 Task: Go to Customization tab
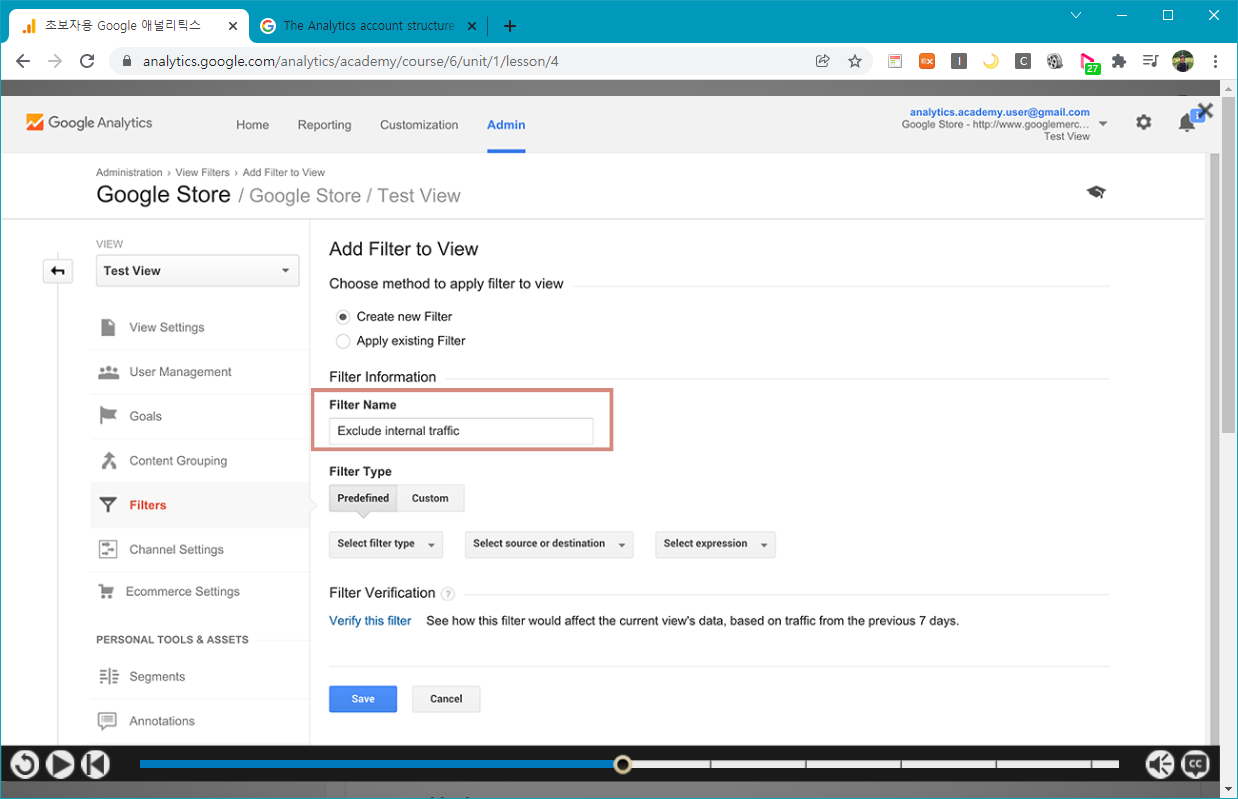419,125
